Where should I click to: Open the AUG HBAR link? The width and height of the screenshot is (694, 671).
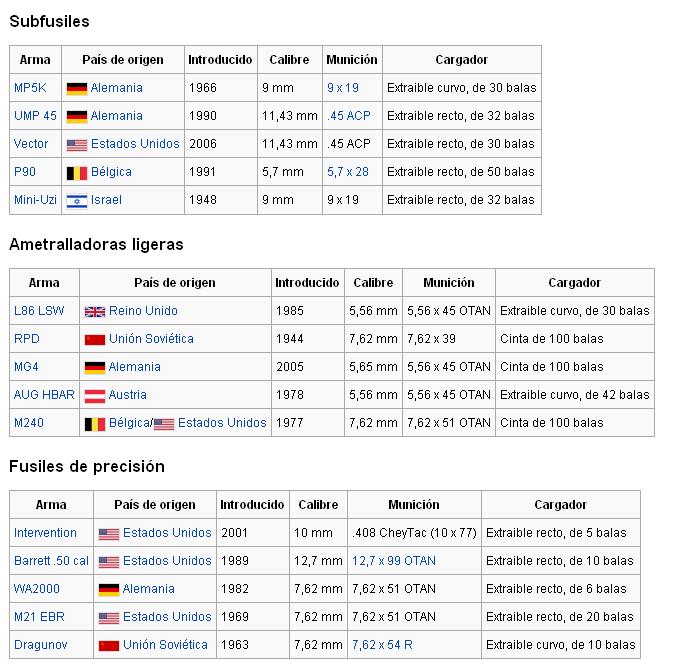pos(44,395)
